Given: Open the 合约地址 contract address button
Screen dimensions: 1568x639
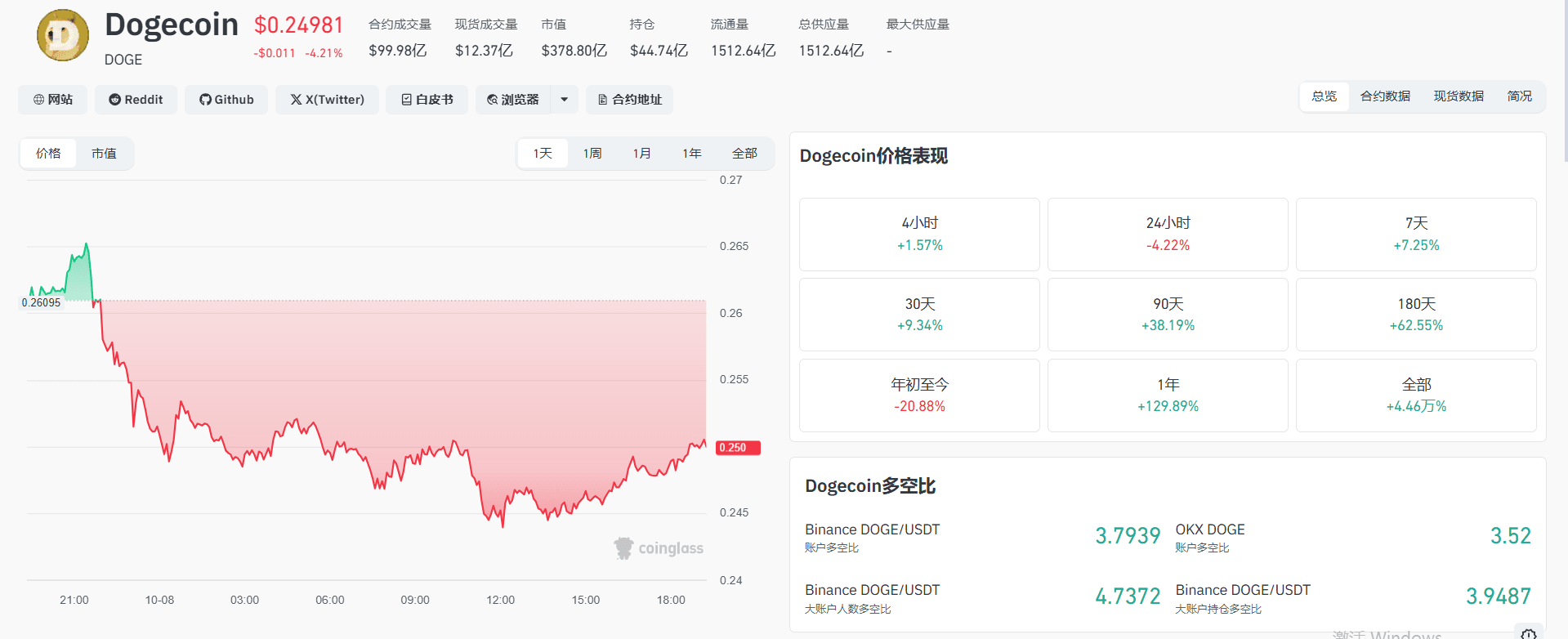Looking at the screenshot, I should click(629, 100).
